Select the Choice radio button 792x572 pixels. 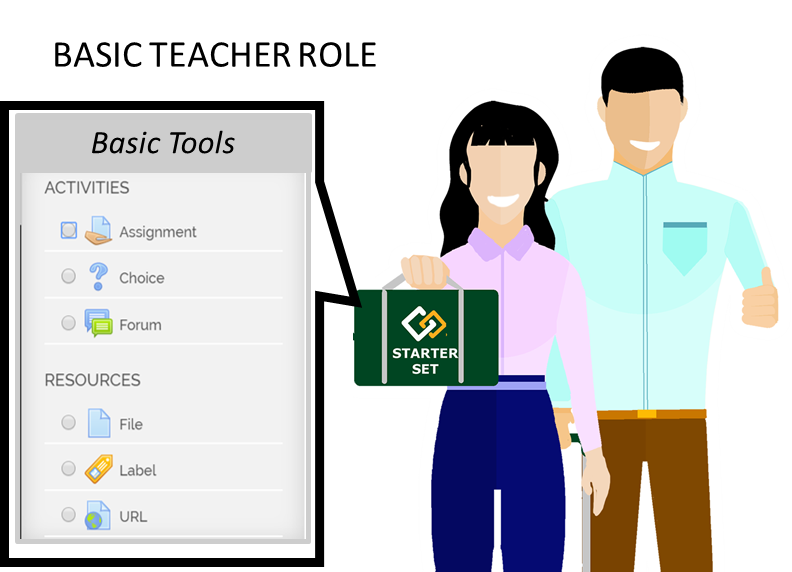(69, 276)
